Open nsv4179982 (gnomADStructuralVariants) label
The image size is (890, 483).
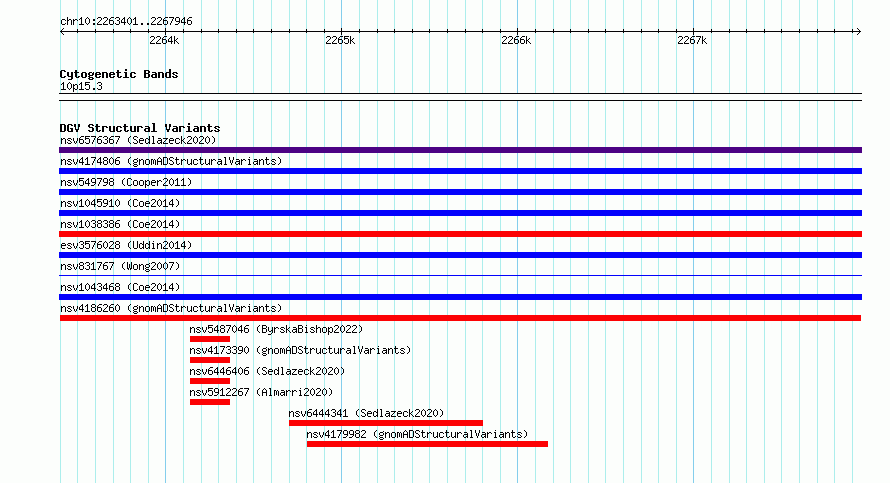(417, 434)
